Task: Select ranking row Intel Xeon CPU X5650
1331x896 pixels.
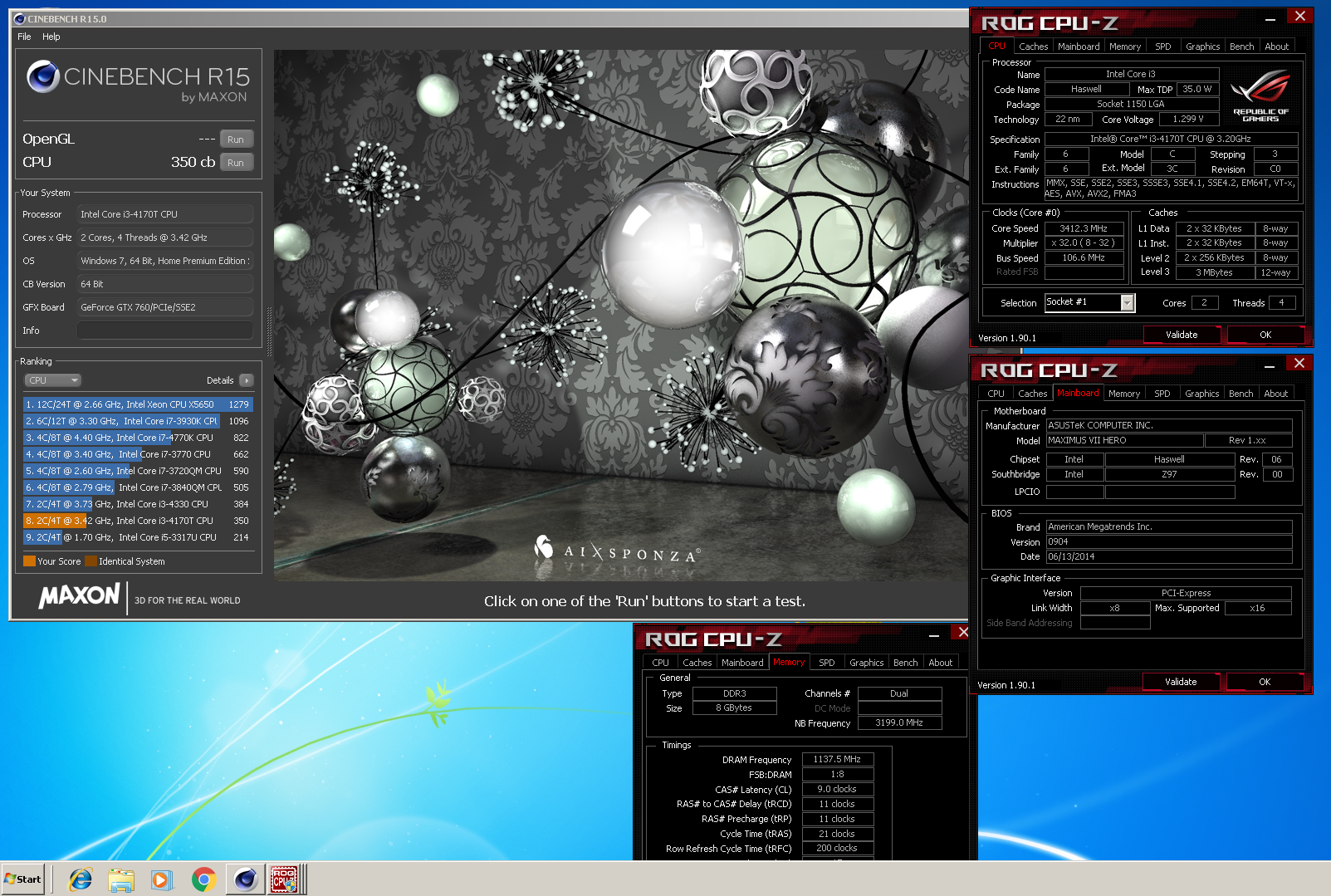Action: point(138,404)
